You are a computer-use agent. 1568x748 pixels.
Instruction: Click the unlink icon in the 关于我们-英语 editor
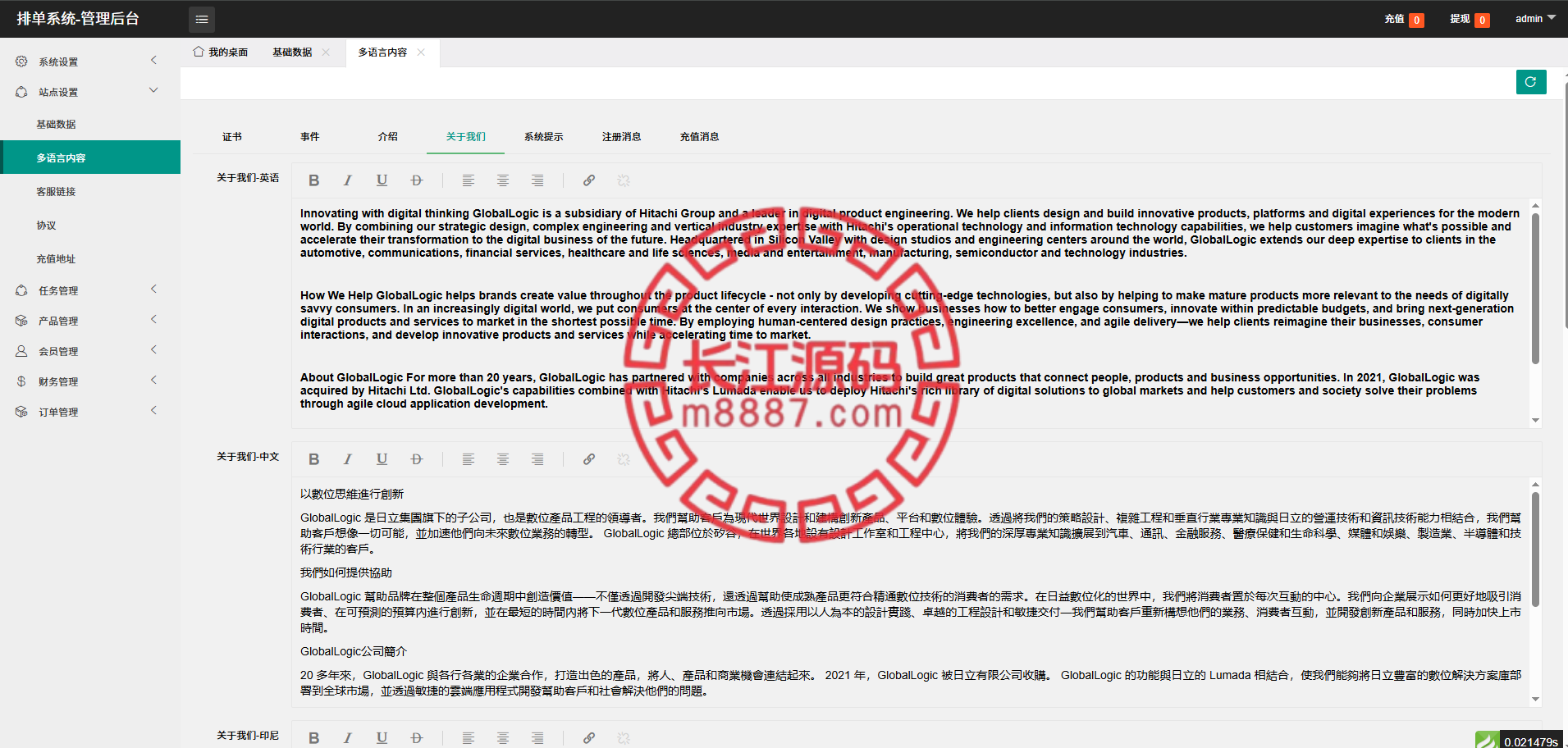coord(624,180)
